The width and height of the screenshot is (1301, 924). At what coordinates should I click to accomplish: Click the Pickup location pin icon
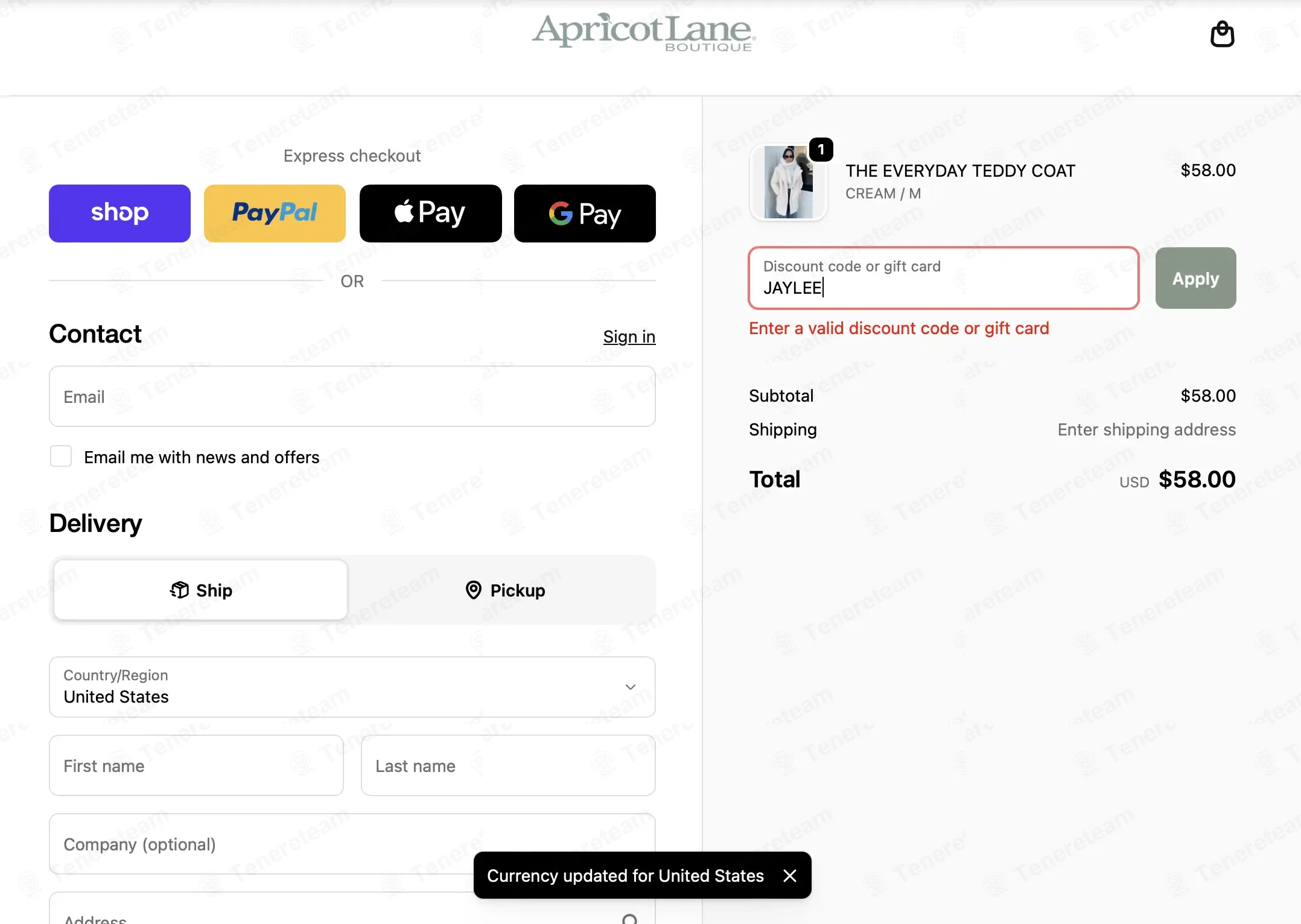474,590
